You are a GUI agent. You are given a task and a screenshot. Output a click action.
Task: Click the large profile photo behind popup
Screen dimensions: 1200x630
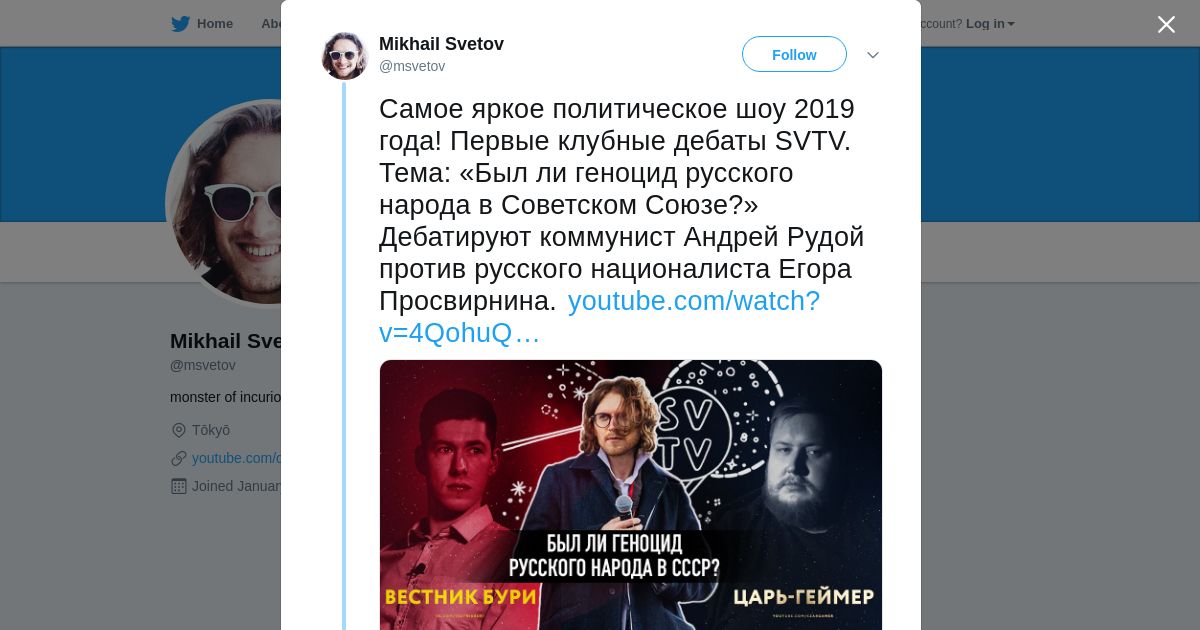(225, 204)
